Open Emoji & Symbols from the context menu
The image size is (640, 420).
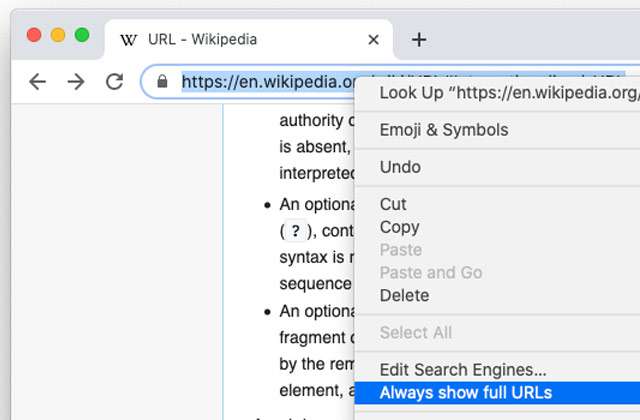444,130
